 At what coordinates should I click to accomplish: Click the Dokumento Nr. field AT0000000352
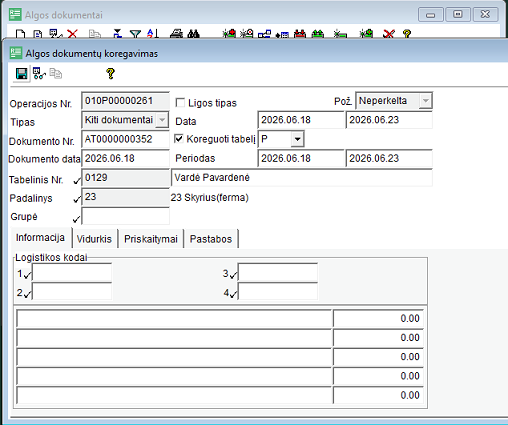coord(125,139)
